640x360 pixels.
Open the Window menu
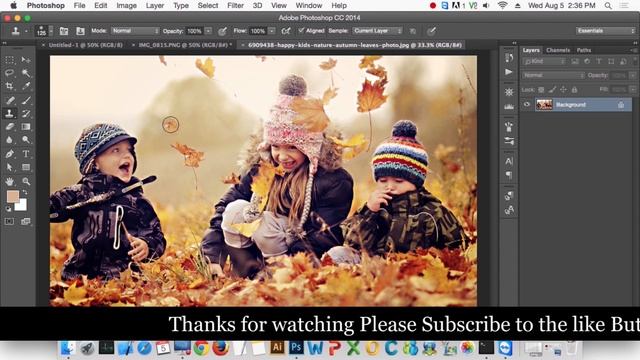coord(309,6)
